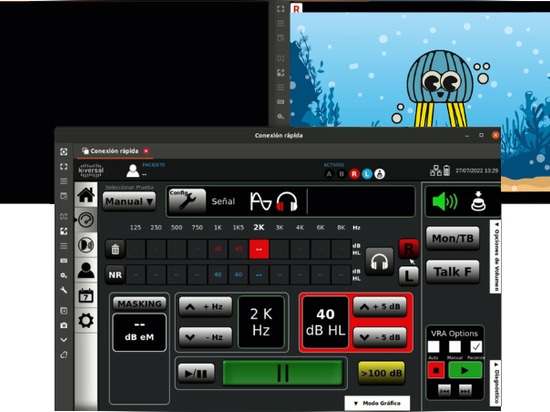Select the green speaker volume icon

[445, 201]
